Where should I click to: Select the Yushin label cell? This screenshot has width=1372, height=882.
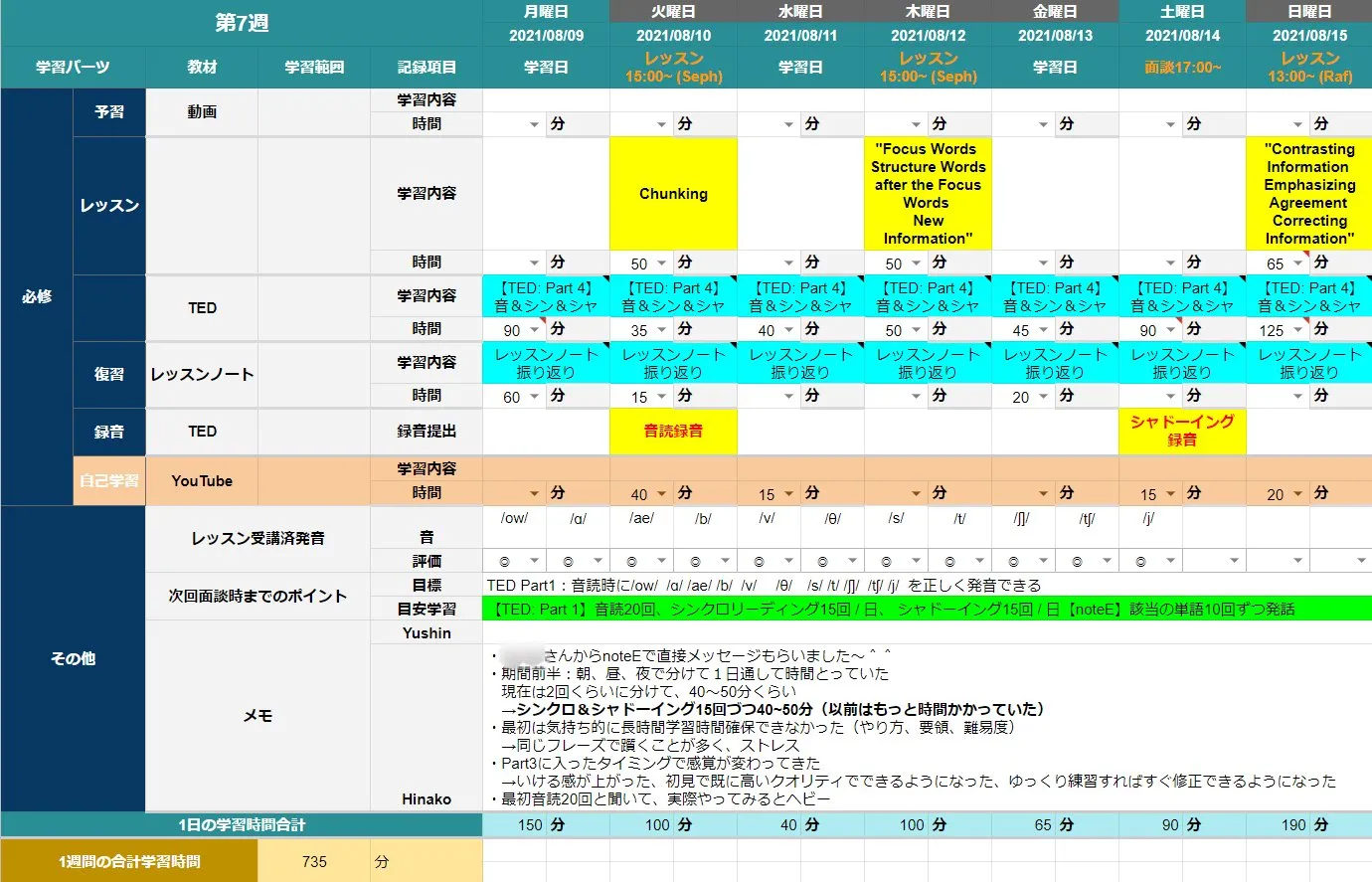pos(427,632)
